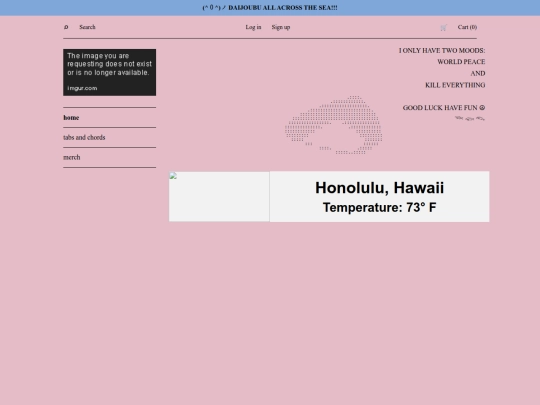Click the dotted ASCII art image
This screenshot has width=540, height=405.
[x=333, y=125]
